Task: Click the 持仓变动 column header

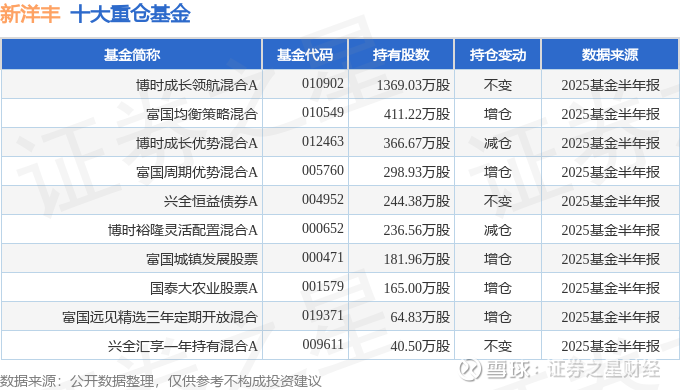Action: pos(498,55)
